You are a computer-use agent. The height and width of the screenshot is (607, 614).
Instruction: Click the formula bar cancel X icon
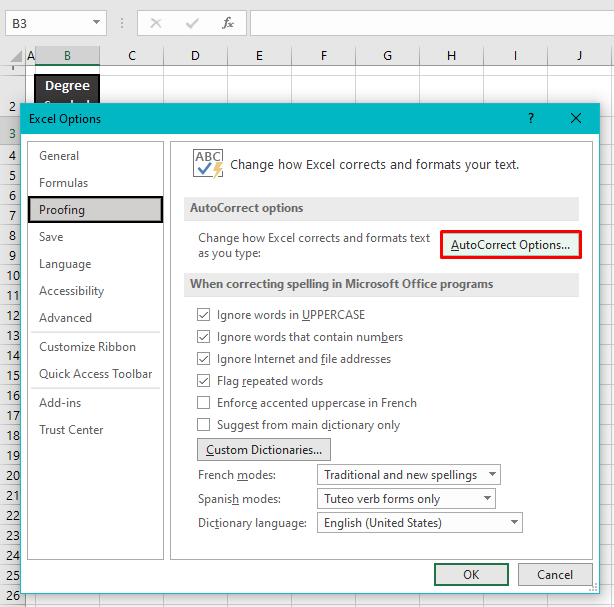coord(156,23)
